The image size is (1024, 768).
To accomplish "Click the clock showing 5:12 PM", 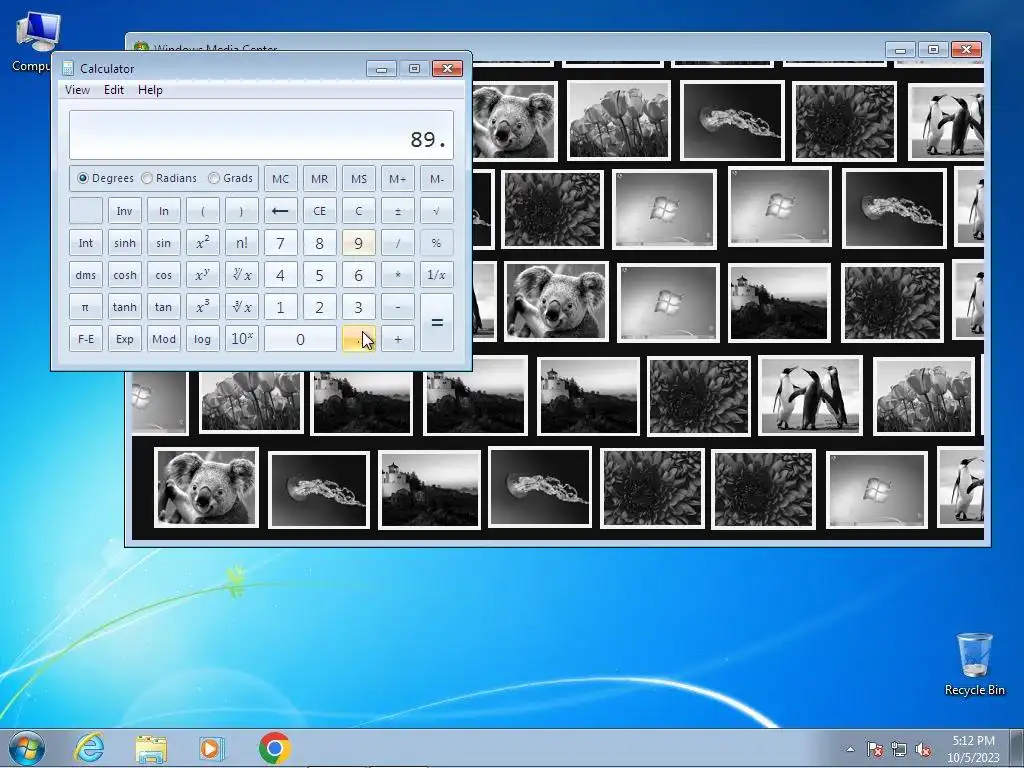I will 973,748.
